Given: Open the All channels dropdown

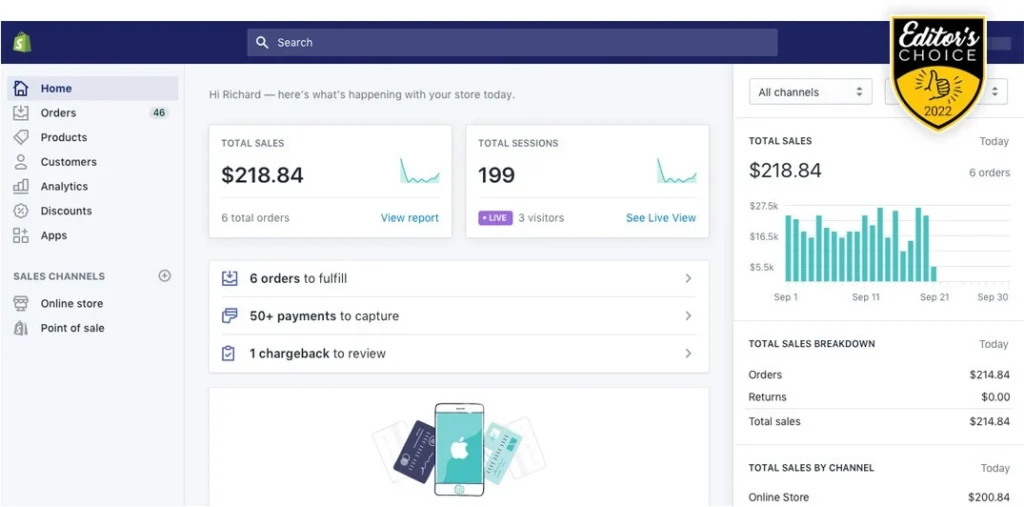Looking at the screenshot, I should 810,92.
